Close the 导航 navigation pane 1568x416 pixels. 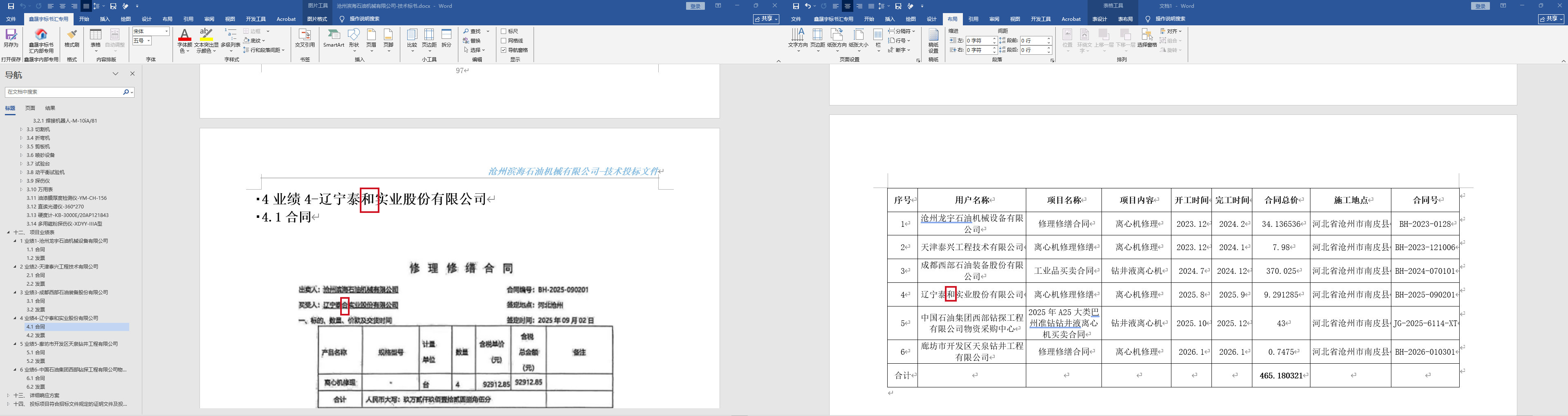point(133,74)
